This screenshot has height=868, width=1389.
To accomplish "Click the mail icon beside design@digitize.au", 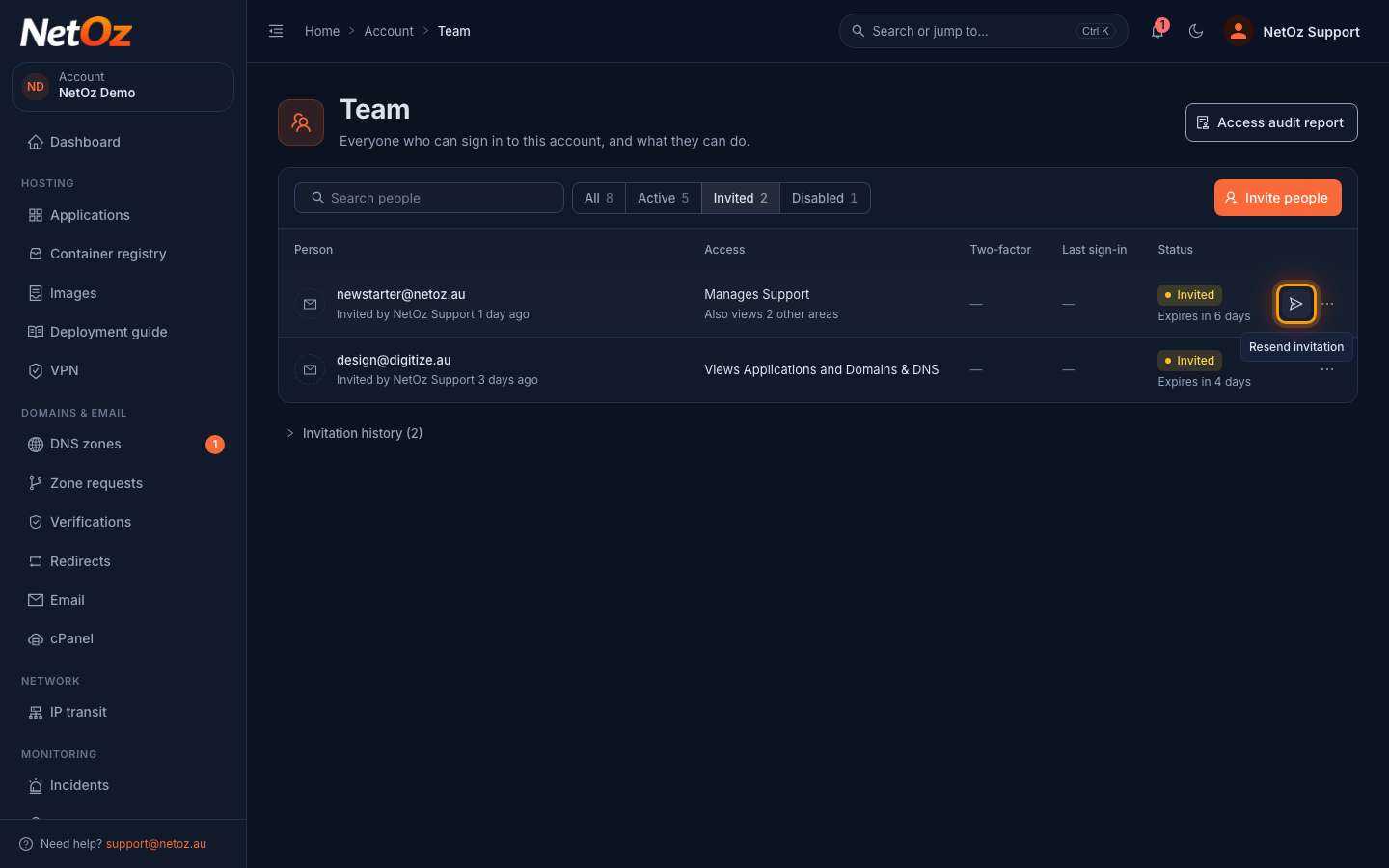I will point(310,369).
